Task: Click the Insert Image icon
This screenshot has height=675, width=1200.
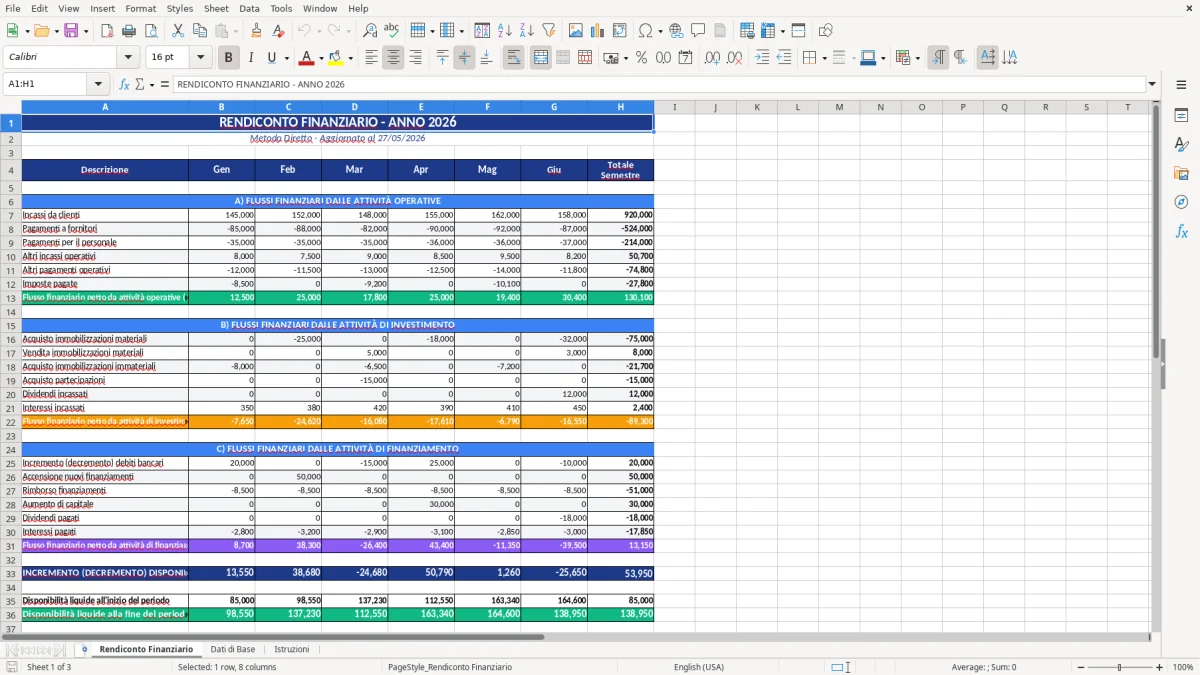Action: click(x=575, y=31)
